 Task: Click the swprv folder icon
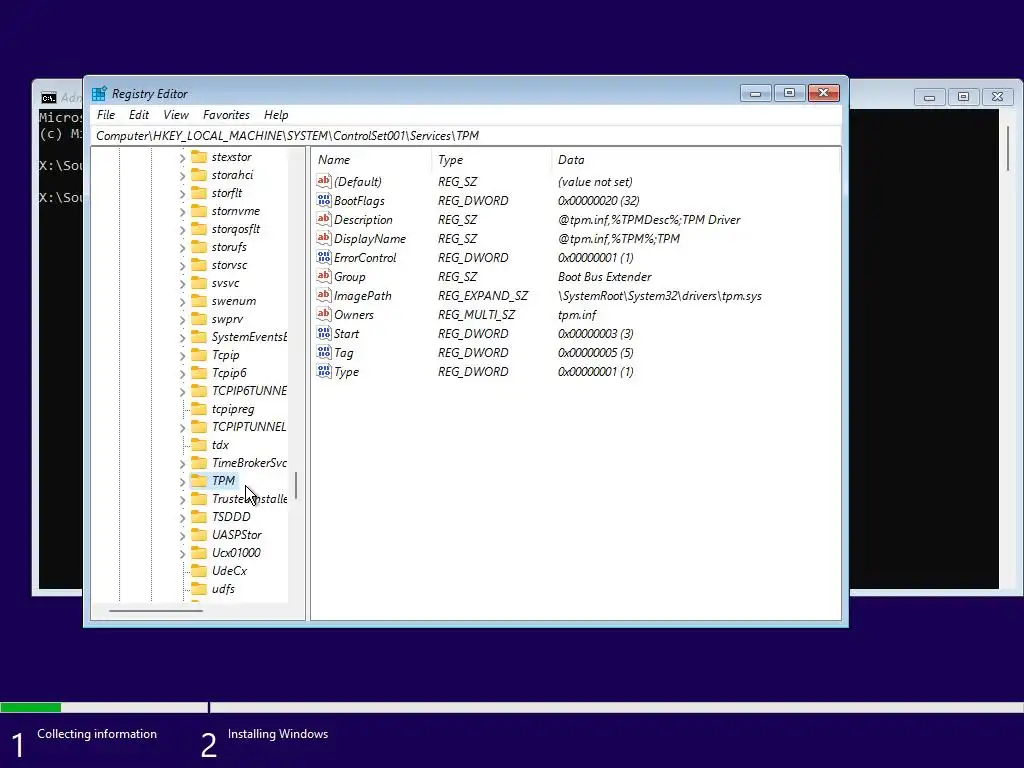coord(199,319)
